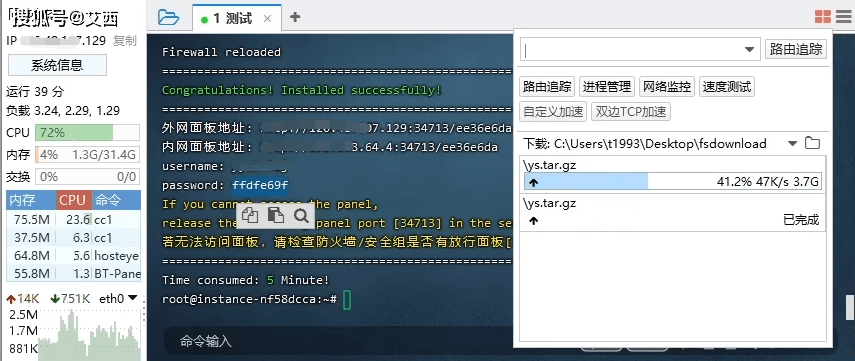Click the highlighted password ffdfe69f
The width and height of the screenshot is (855, 361).
pyautogui.click(x=260, y=185)
